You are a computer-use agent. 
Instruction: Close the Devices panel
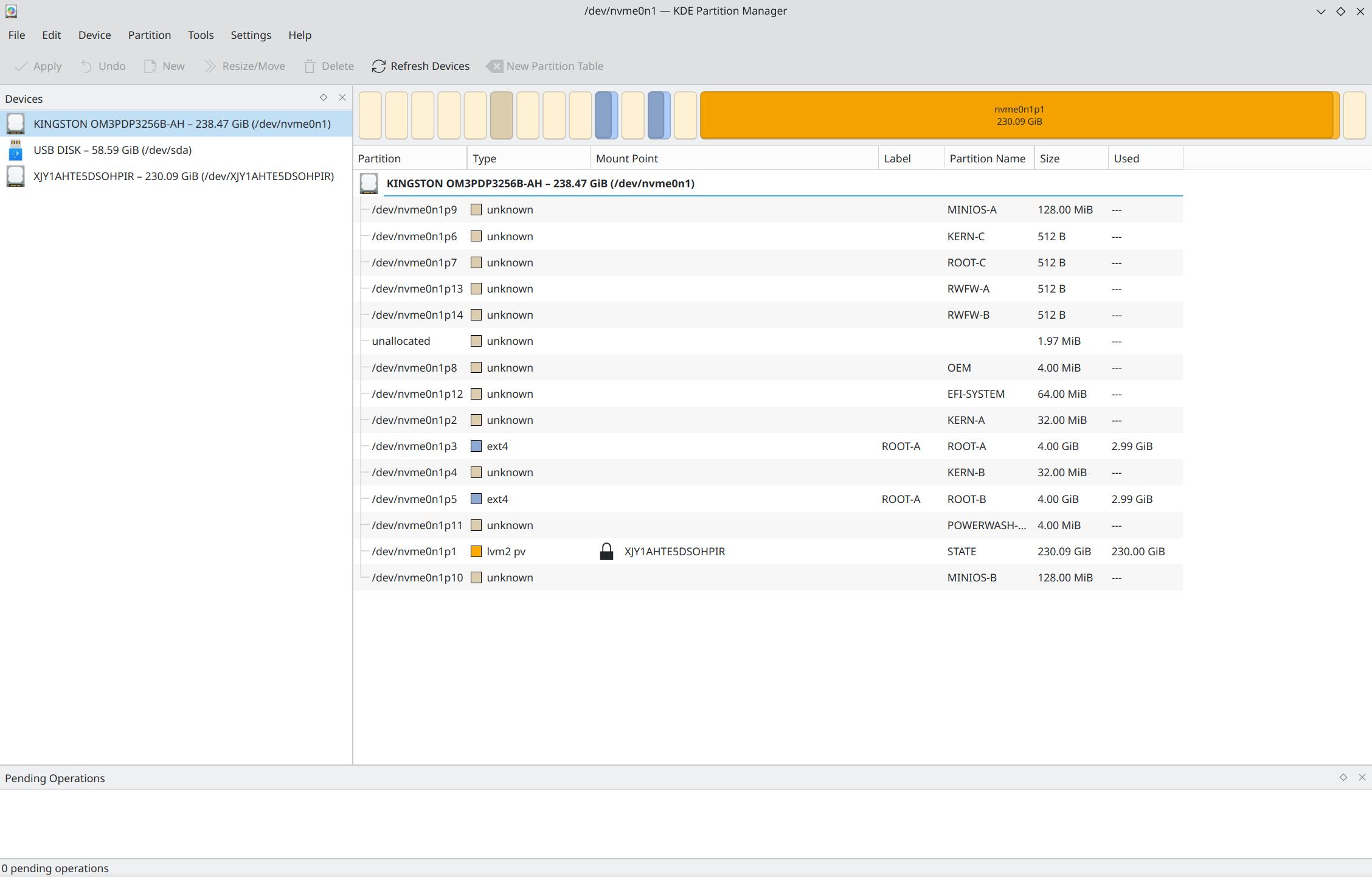342,98
